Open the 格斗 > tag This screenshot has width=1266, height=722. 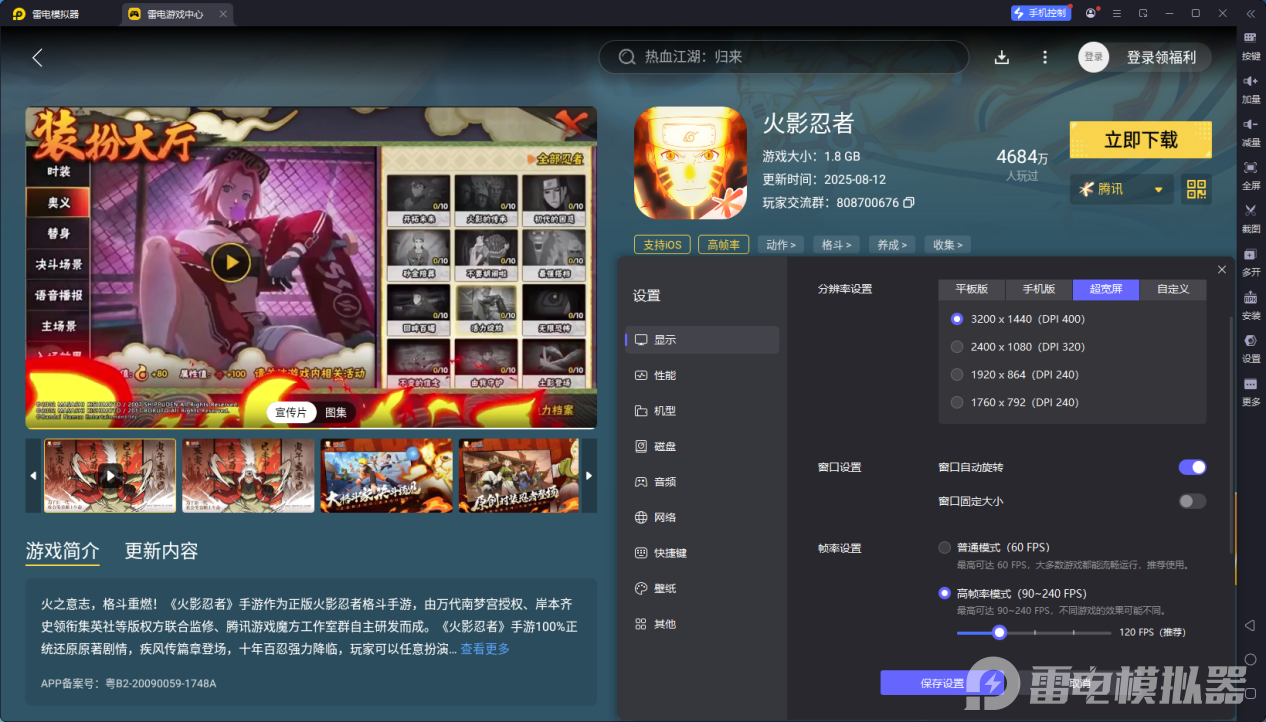click(836, 244)
